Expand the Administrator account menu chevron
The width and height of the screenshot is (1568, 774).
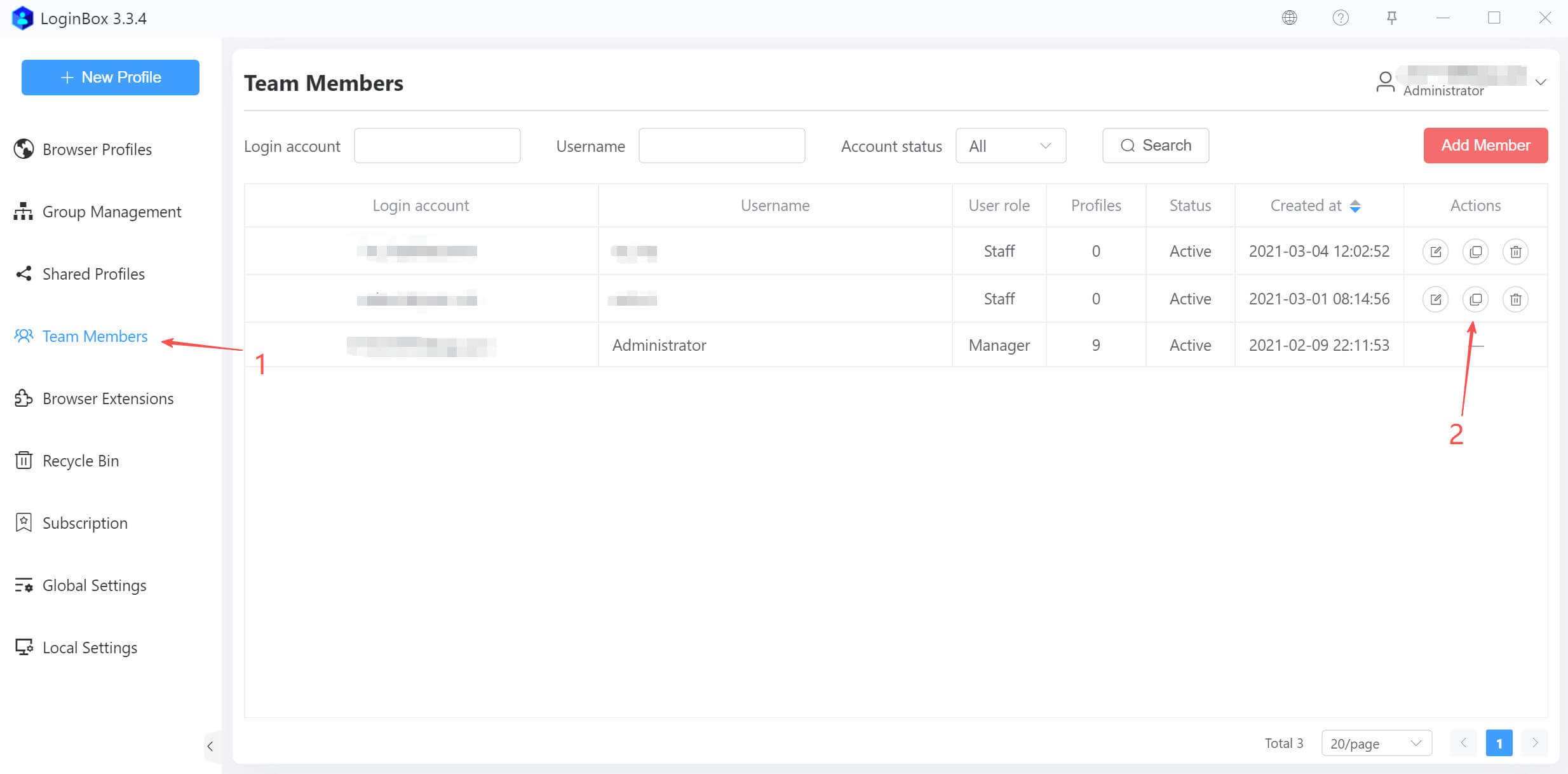[x=1540, y=82]
